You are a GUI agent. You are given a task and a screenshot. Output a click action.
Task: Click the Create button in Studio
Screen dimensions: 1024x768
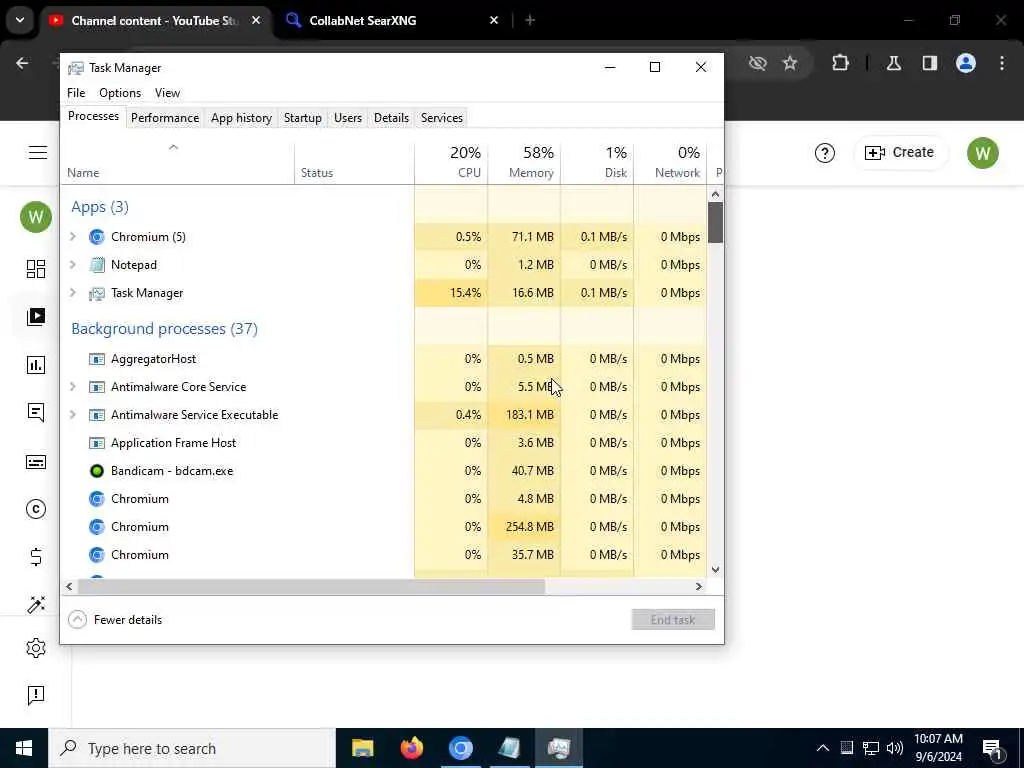pos(899,153)
